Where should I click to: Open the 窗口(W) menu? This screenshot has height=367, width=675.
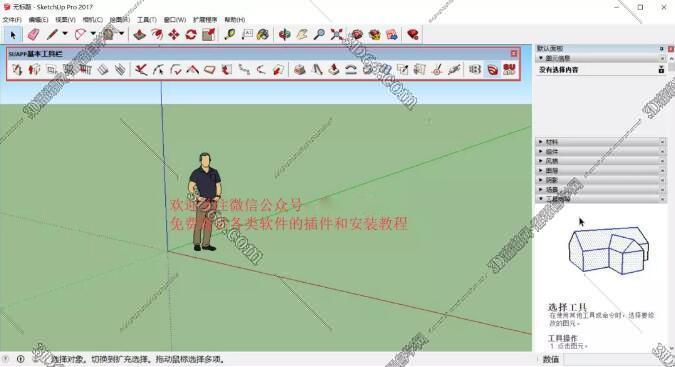(x=175, y=20)
